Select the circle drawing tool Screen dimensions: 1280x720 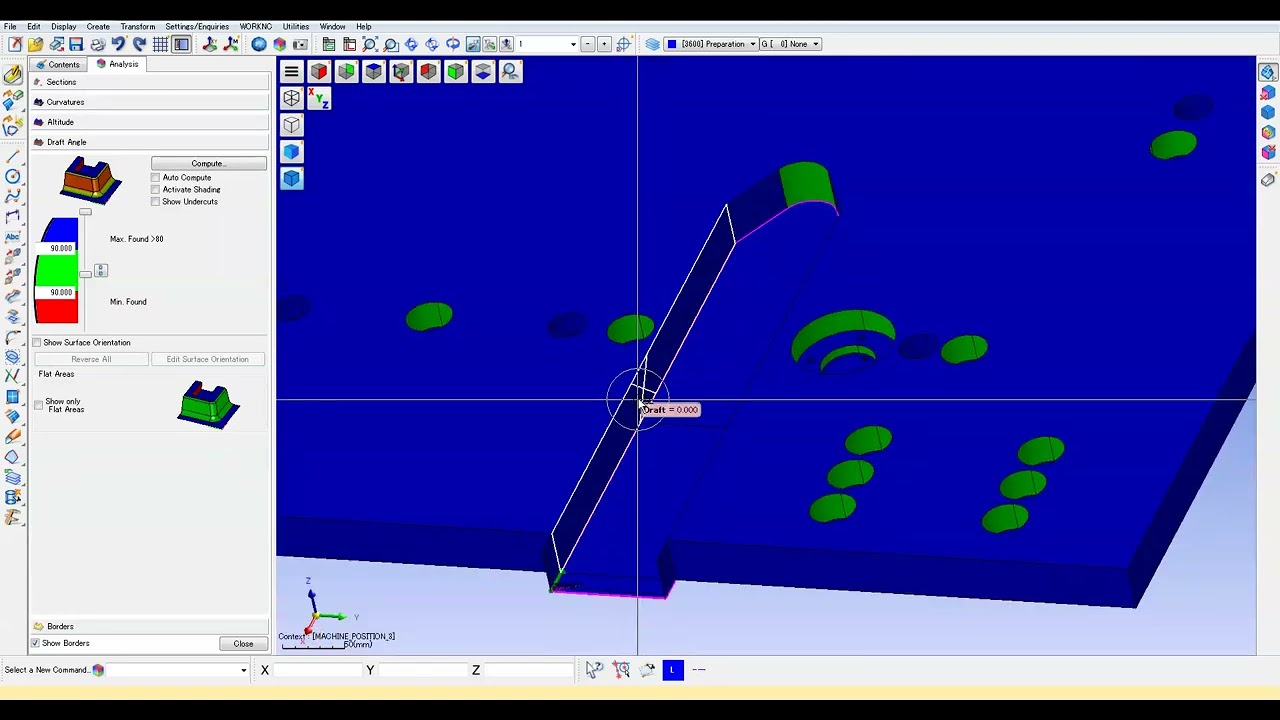coord(13,176)
